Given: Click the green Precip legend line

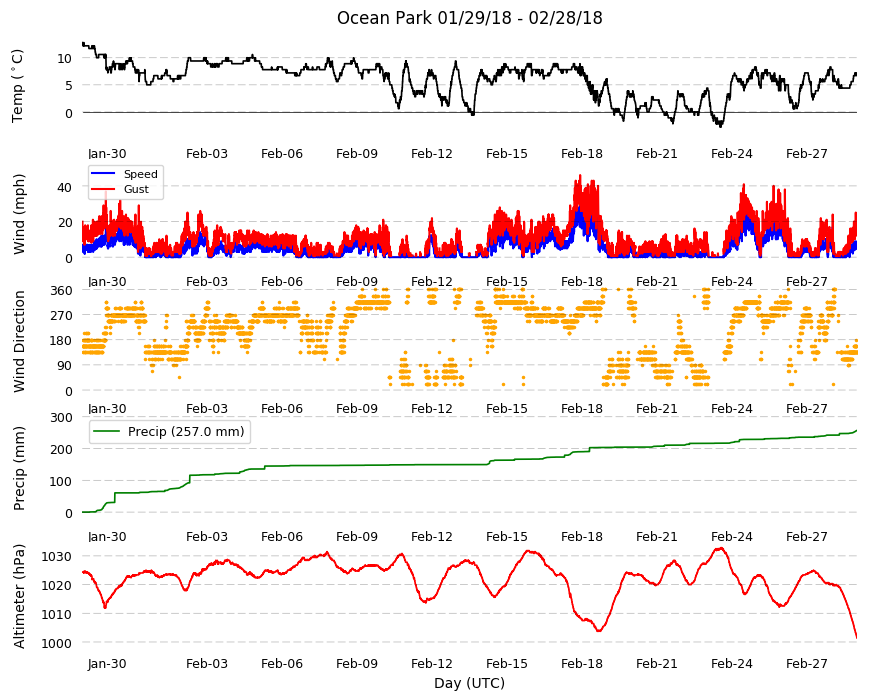Looking at the screenshot, I should tap(107, 431).
